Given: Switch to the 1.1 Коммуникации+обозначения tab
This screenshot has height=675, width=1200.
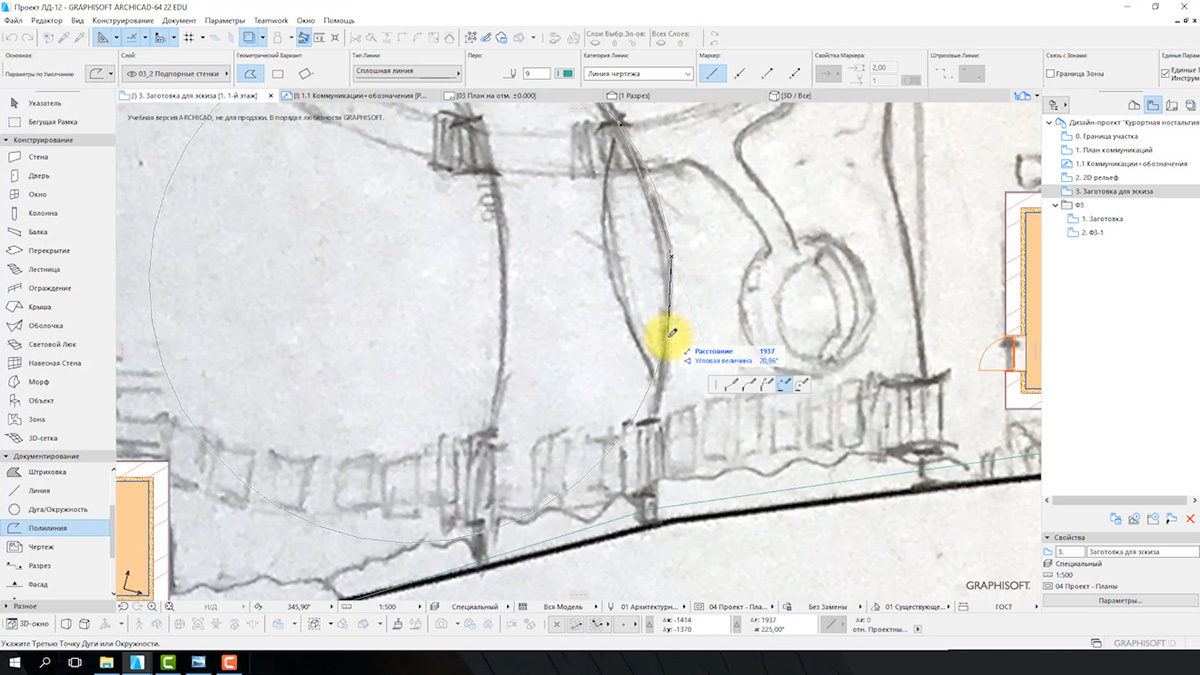Looking at the screenshot, I should pyautogui.click(x=360, y=96).
